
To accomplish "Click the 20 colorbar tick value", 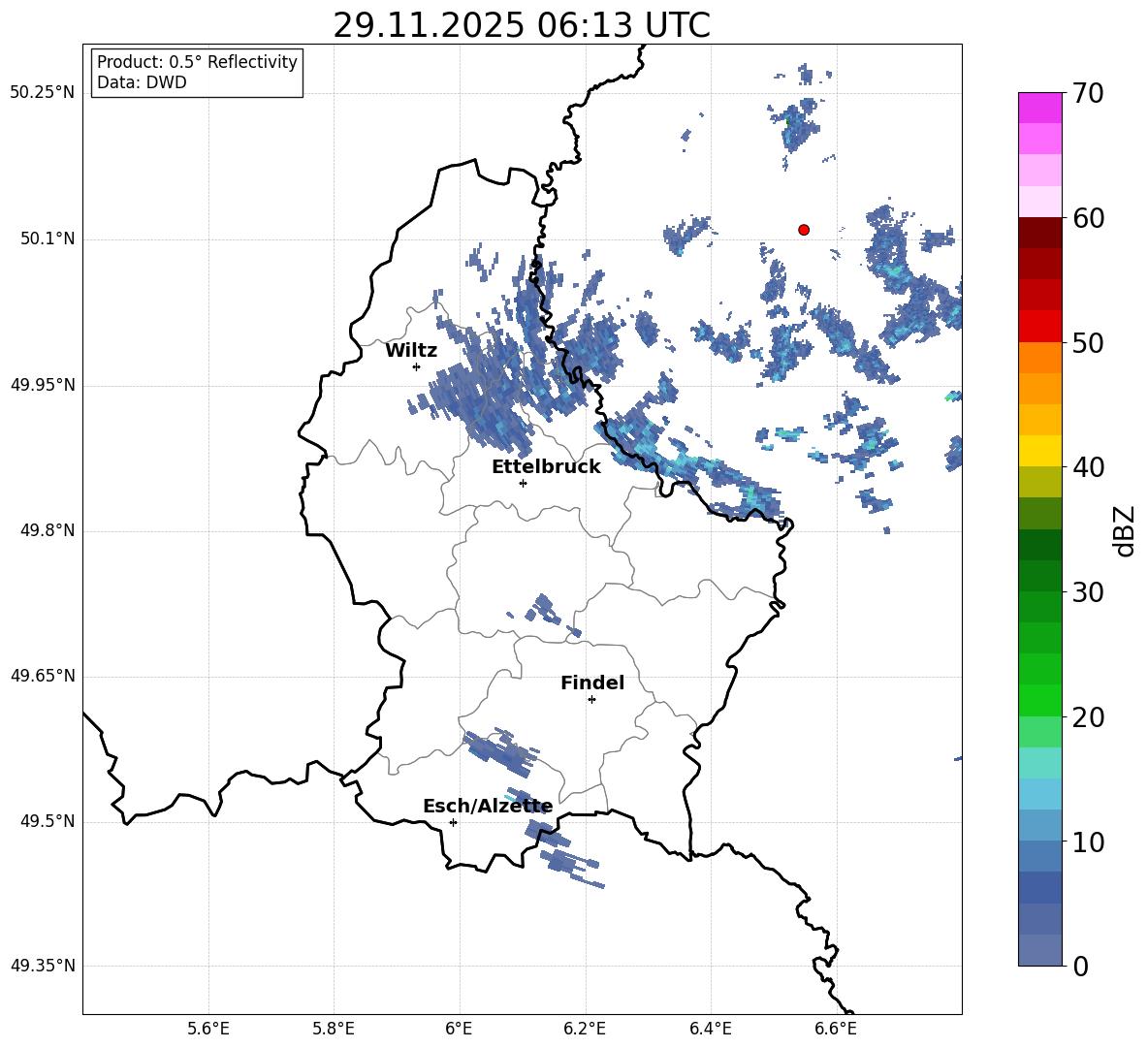I will [x=1089, y=717].
